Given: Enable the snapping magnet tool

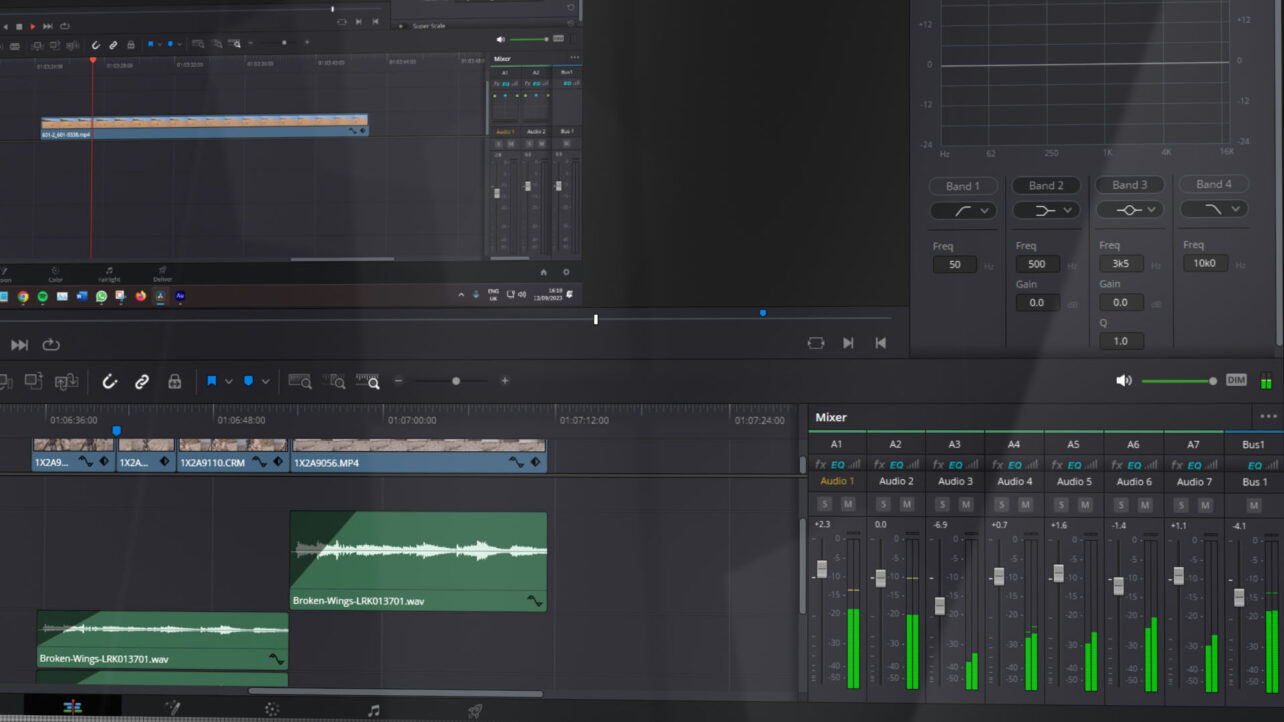Looking at the screenshot, I should 109,381.
